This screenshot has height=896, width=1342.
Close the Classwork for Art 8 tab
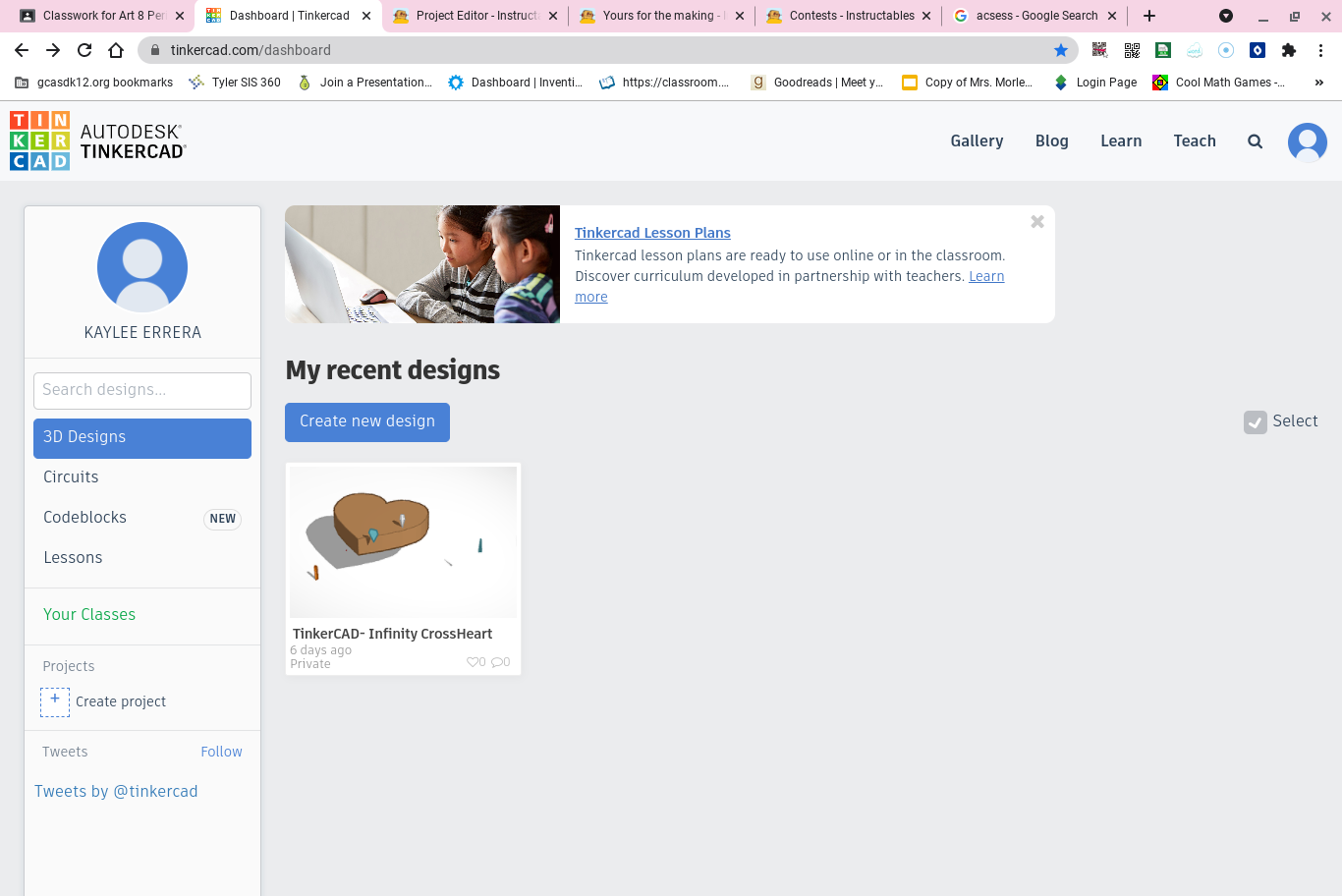pyautogui.click(x=180, y=16)
